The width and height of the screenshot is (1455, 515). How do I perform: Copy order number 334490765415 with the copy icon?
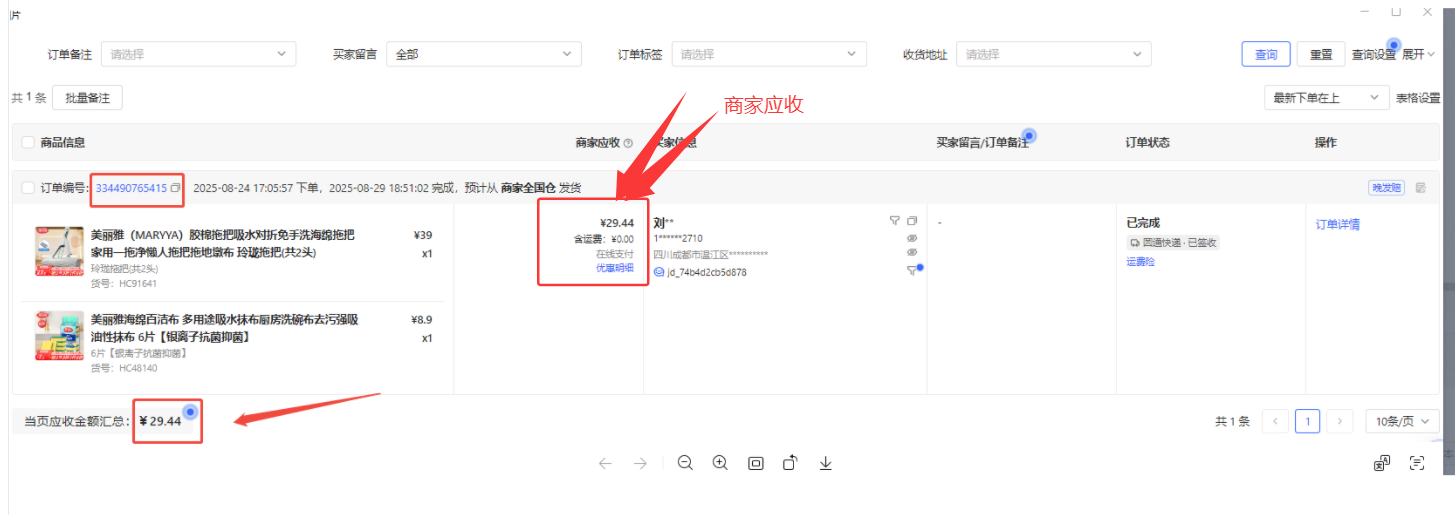click(x=176, y=188)
